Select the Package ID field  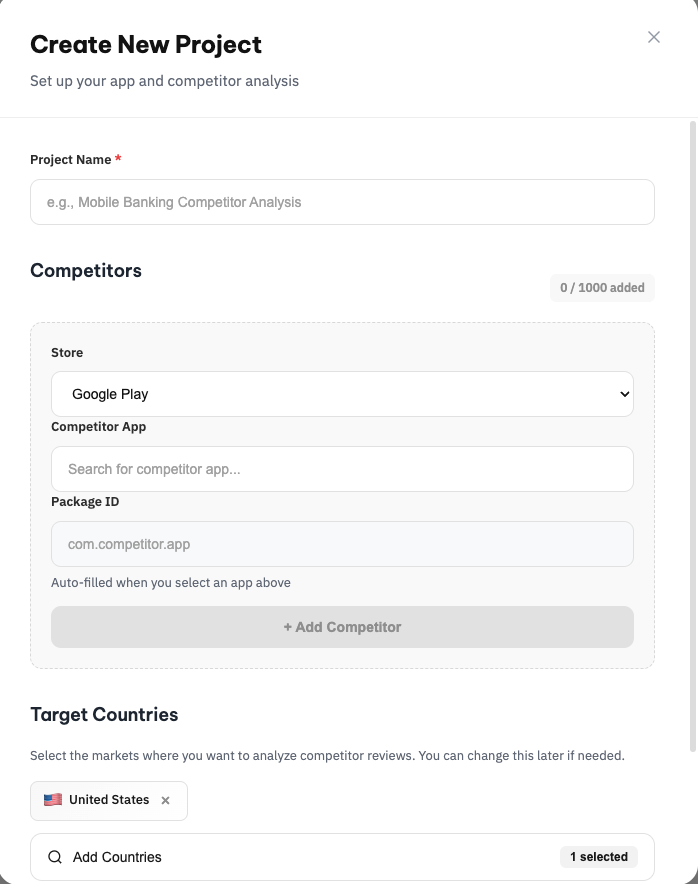342,544
